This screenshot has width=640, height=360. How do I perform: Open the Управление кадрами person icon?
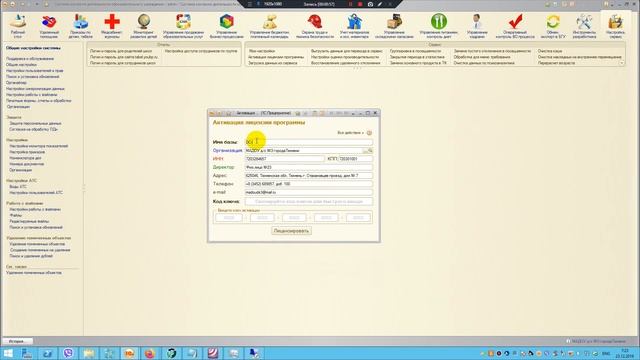[x=477, y=26]
